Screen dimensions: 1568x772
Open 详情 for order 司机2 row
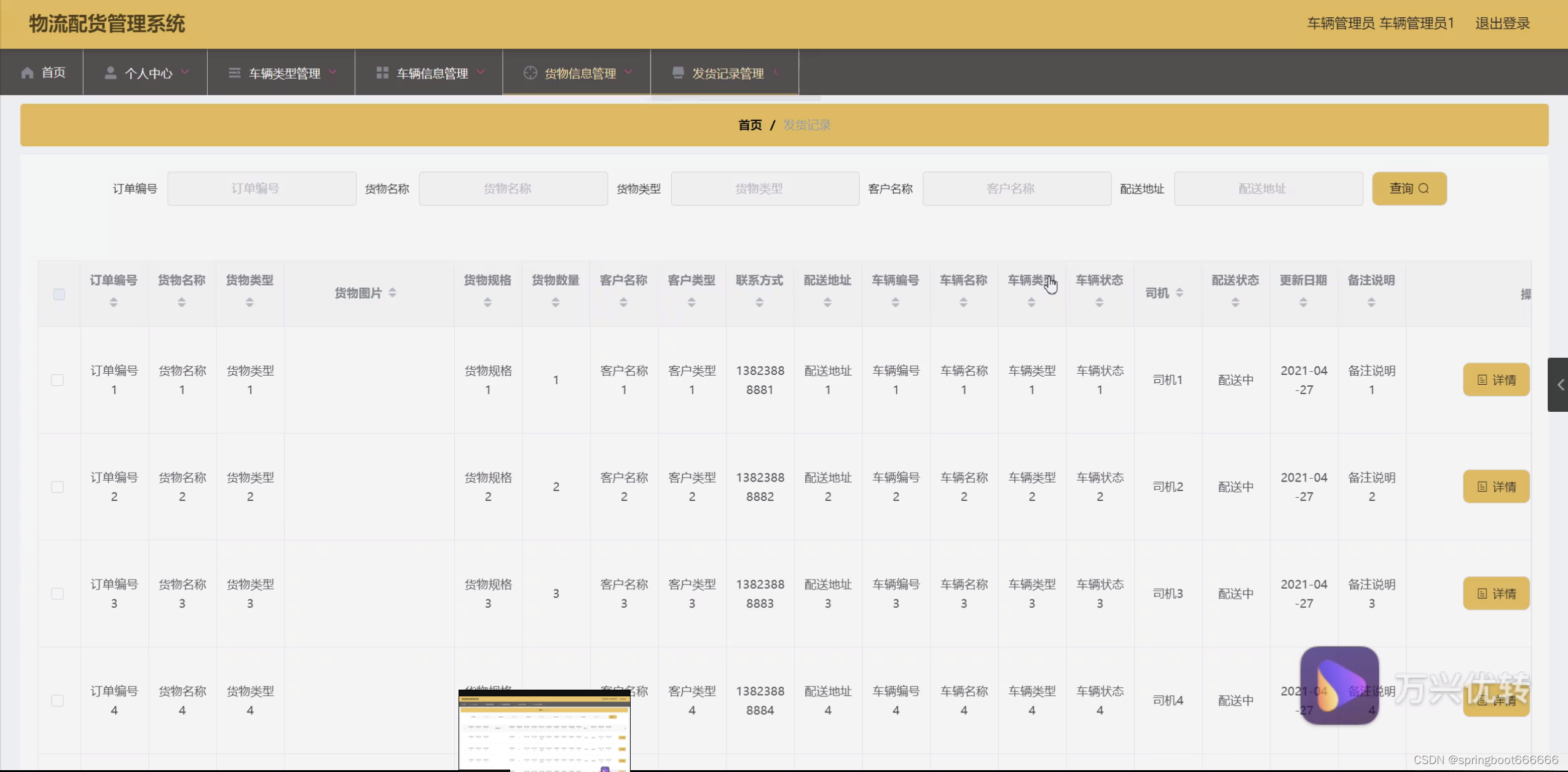1496,487
